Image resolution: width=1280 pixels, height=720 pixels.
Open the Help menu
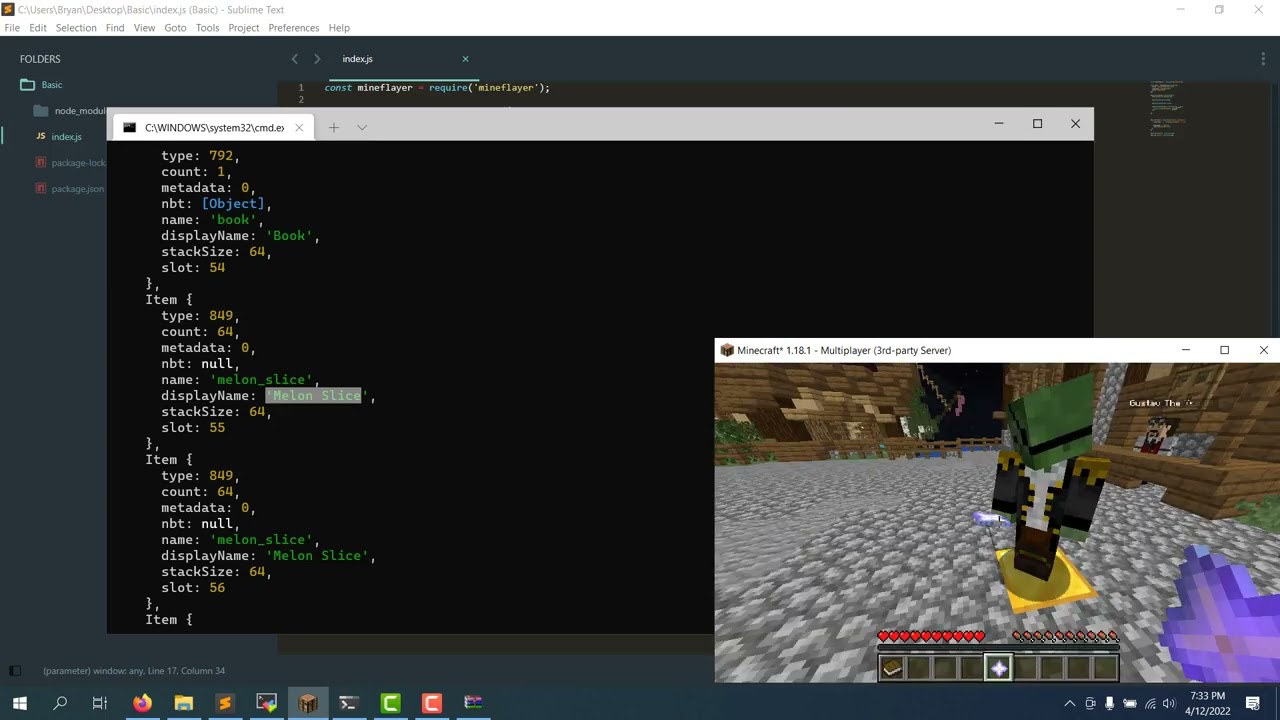(339, 28)
